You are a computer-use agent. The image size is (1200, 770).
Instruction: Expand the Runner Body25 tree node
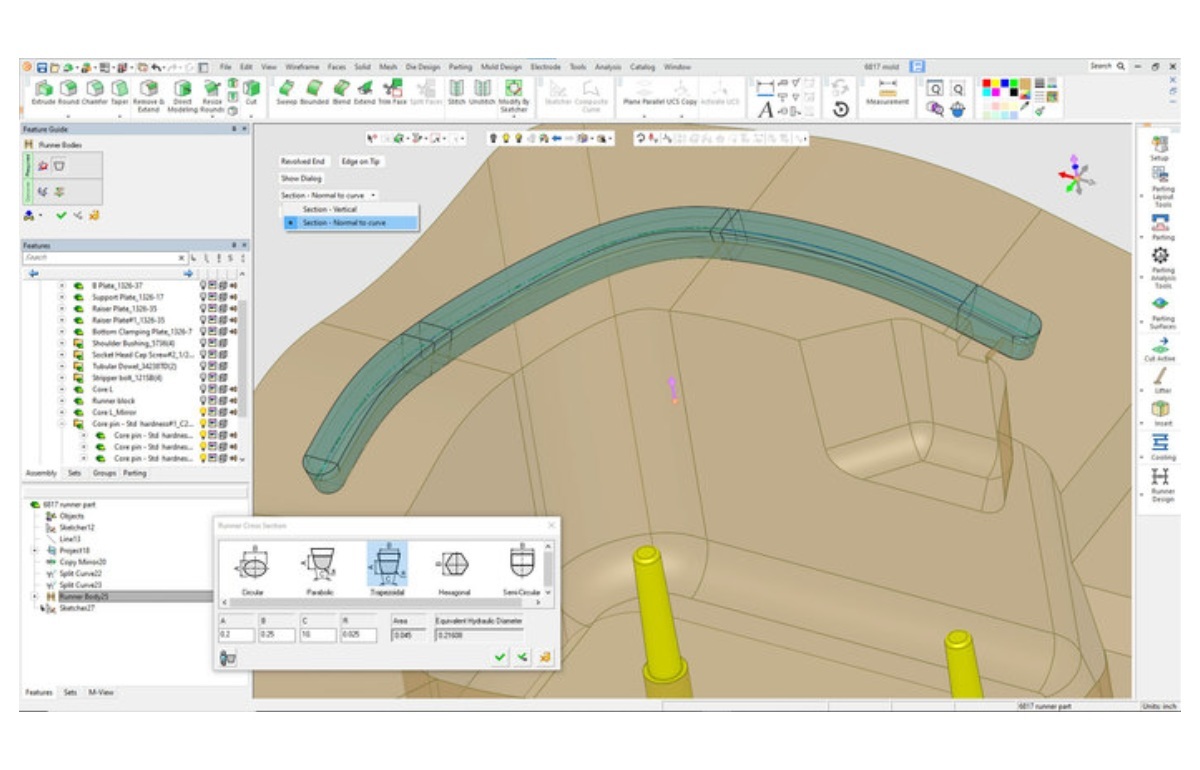tap(36, 596)
